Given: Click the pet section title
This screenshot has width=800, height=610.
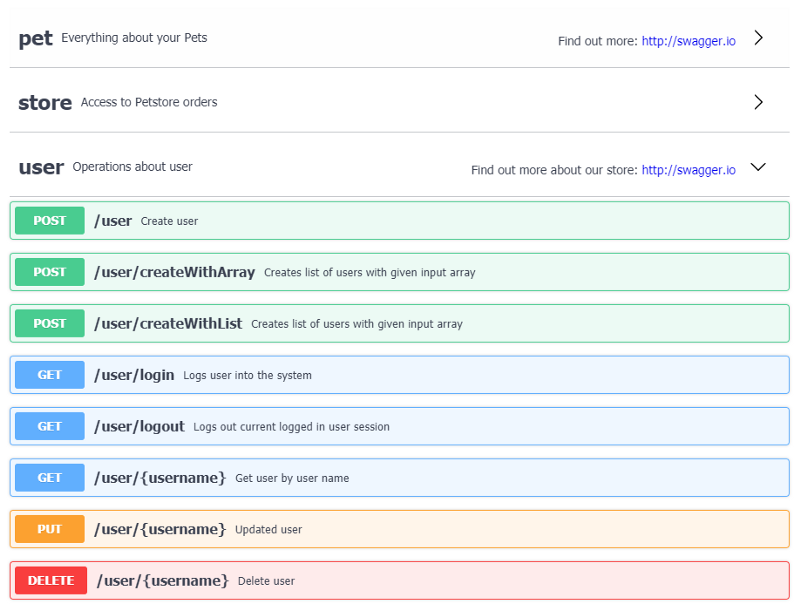Looking at the screenshot, I should (x=35, y=38).
